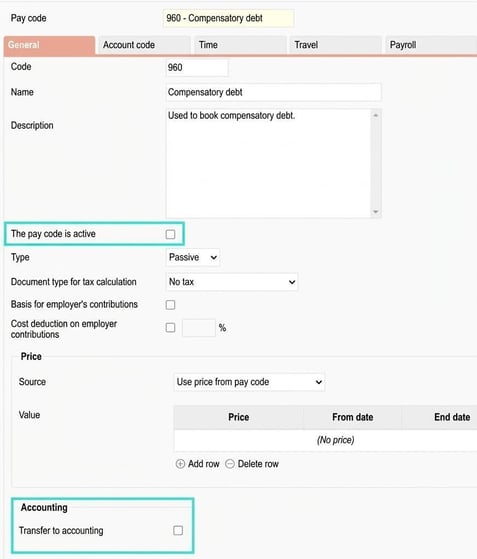Click the Add row plus icon
This screenshot has width=477, height=559.
pos(180,464)
